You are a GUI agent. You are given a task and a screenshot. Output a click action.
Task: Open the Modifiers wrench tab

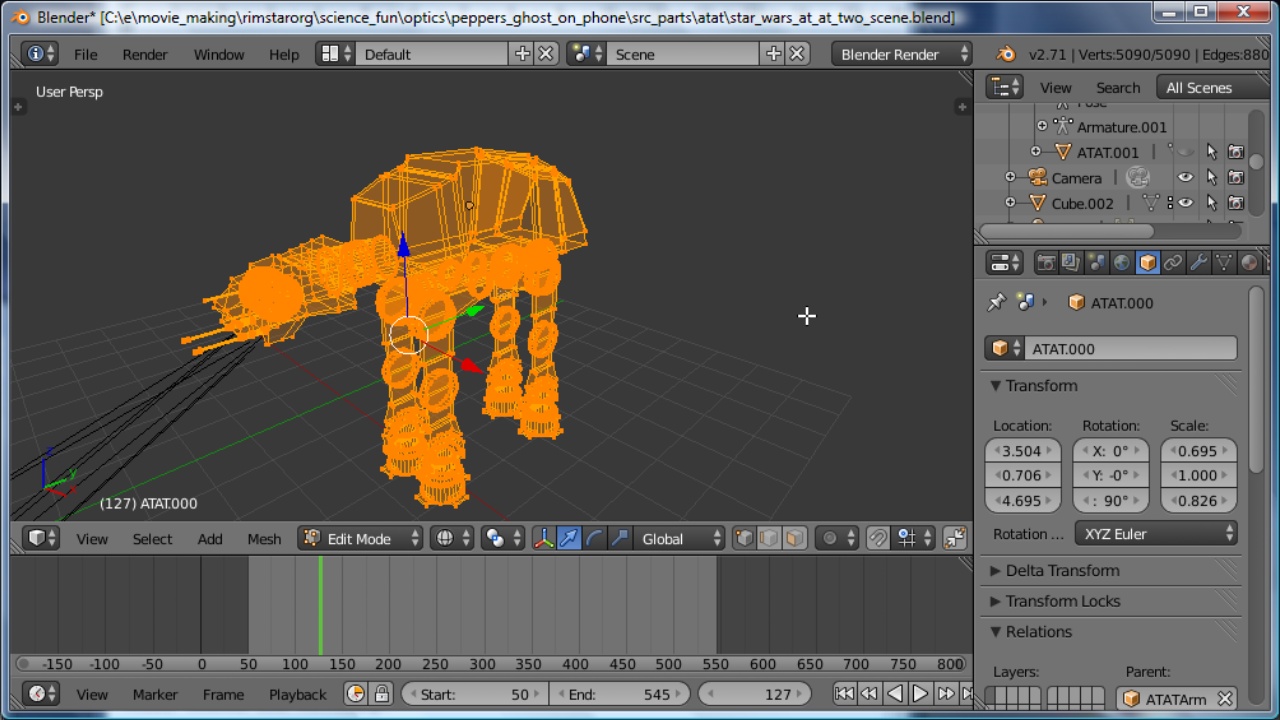click(x=1198, y=262)
